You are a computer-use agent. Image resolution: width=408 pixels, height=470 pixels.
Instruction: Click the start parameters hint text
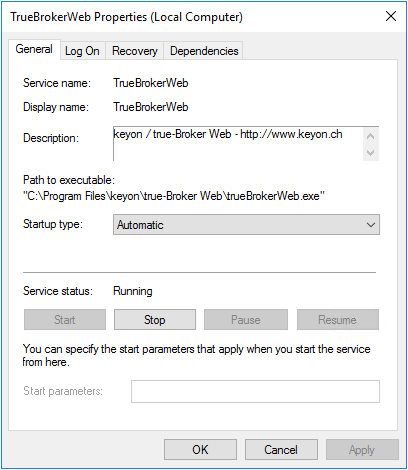pos(197,355)
